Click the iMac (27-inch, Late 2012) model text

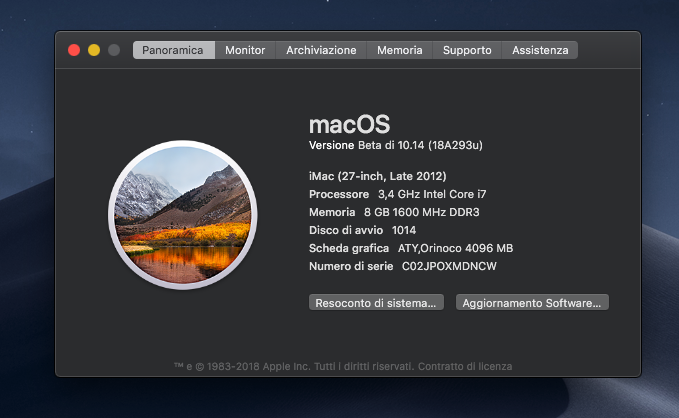pyautogui.click(x=378, y=176)
